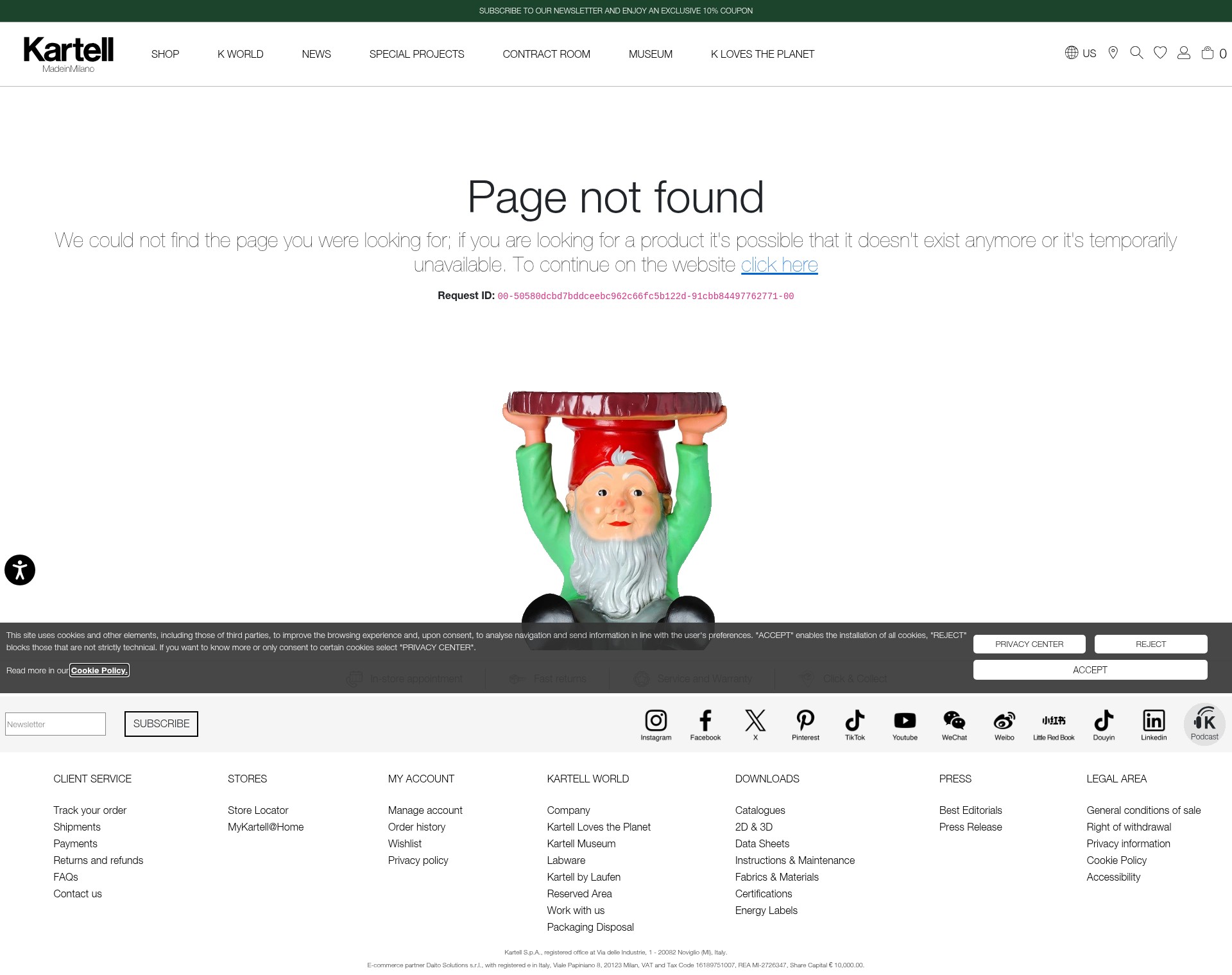This screenshot has width=1232, height=975.
Task: Click the SUBSCRIBE button
Action: tap(161, 723)
